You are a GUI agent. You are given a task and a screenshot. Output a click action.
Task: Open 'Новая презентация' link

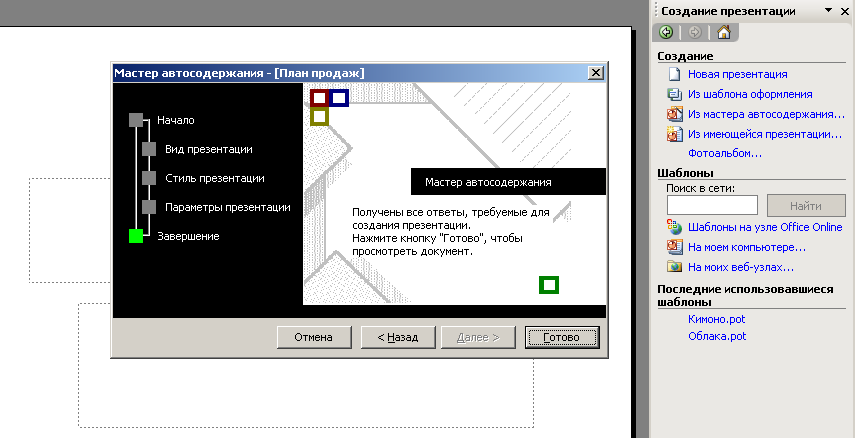[737, 74]
